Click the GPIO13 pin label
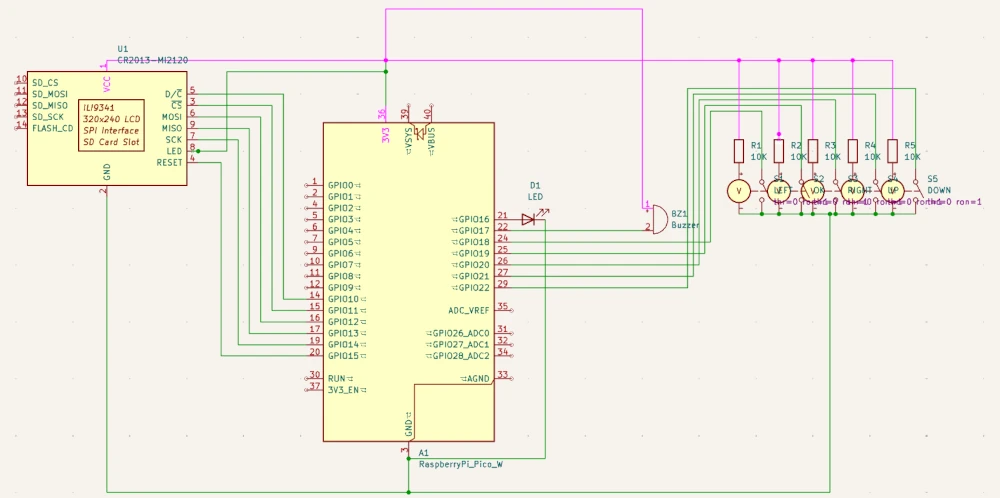The width and height of the screenshot is (1000, 498). pyautogui.click(x=343, y=333)
